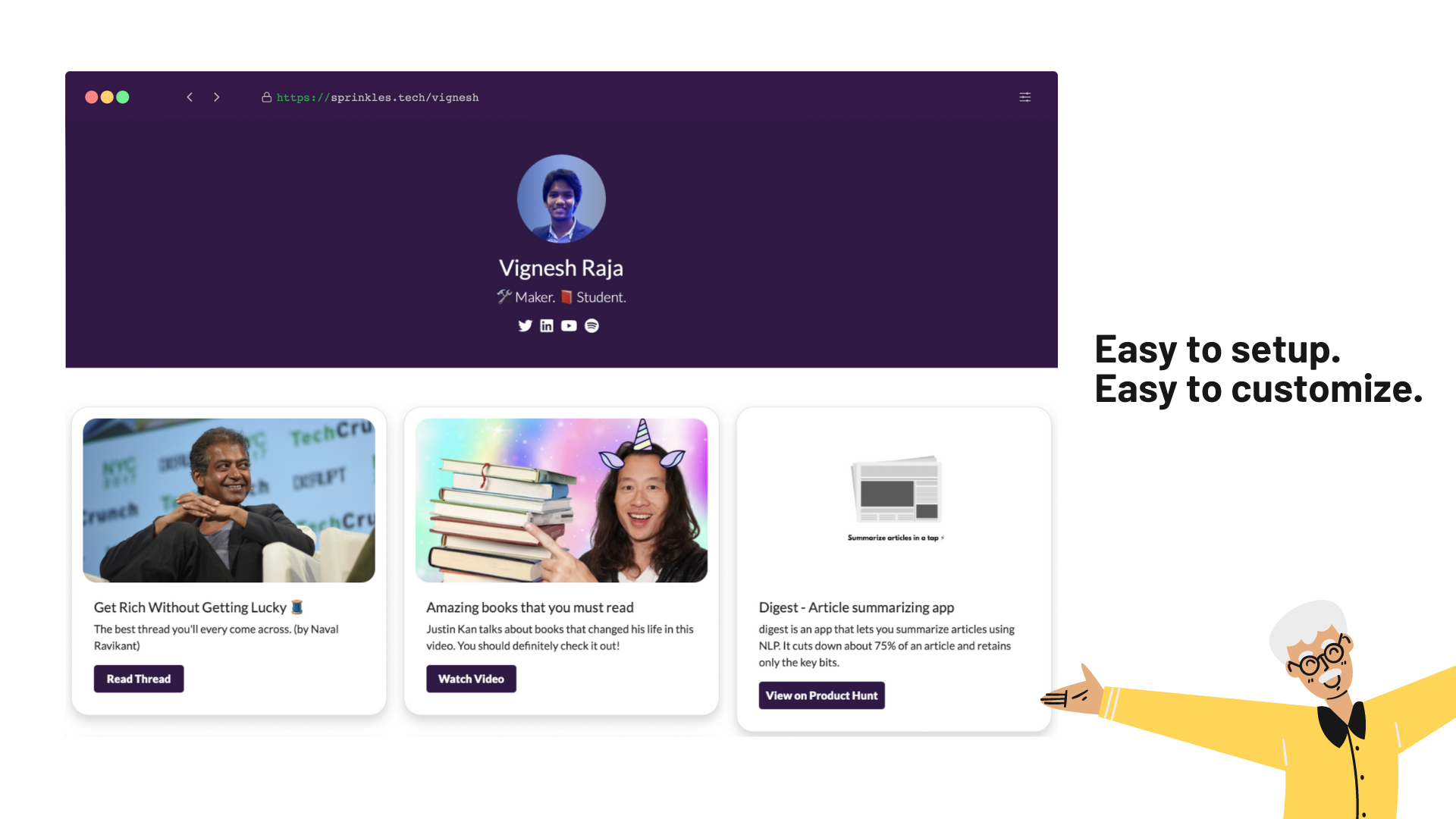The width and height of the screenshot is (1456, 819).
Task: Click Digest - Article summarizing app title
Action: 856,607
